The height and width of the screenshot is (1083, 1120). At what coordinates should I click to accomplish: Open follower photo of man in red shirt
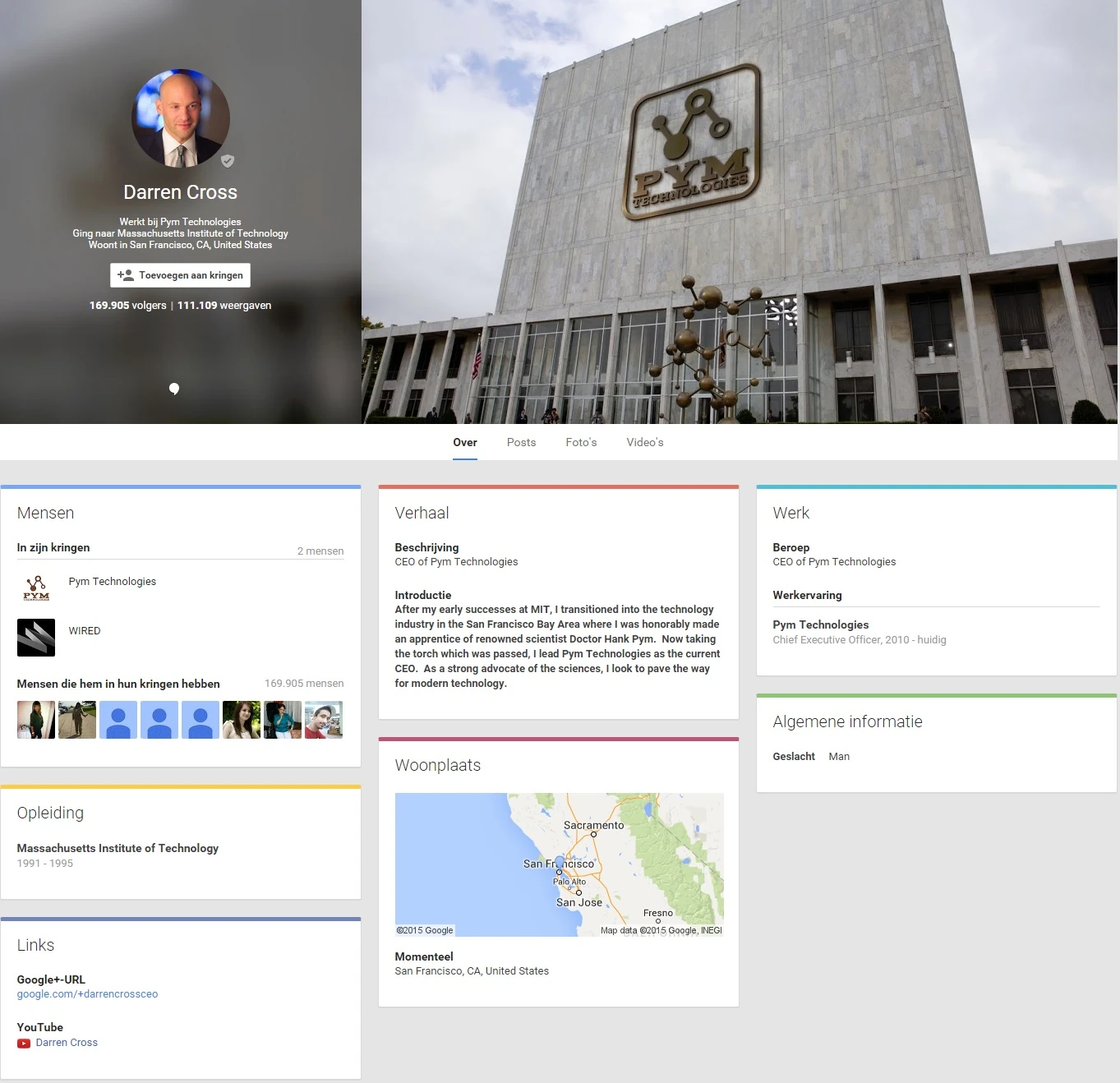click(x=324, y=720)
